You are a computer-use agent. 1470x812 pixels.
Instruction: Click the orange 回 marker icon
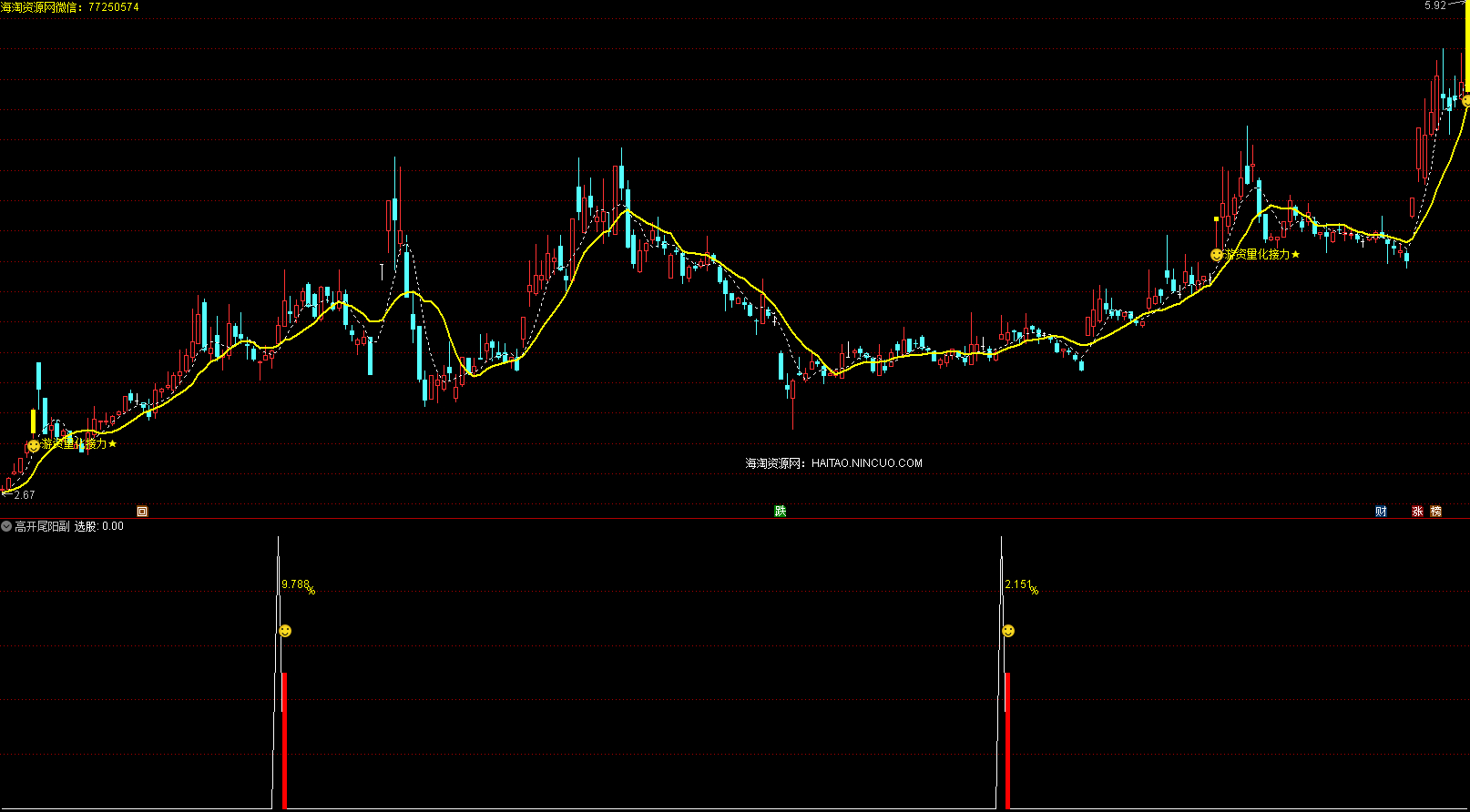[x=142, y=512]
